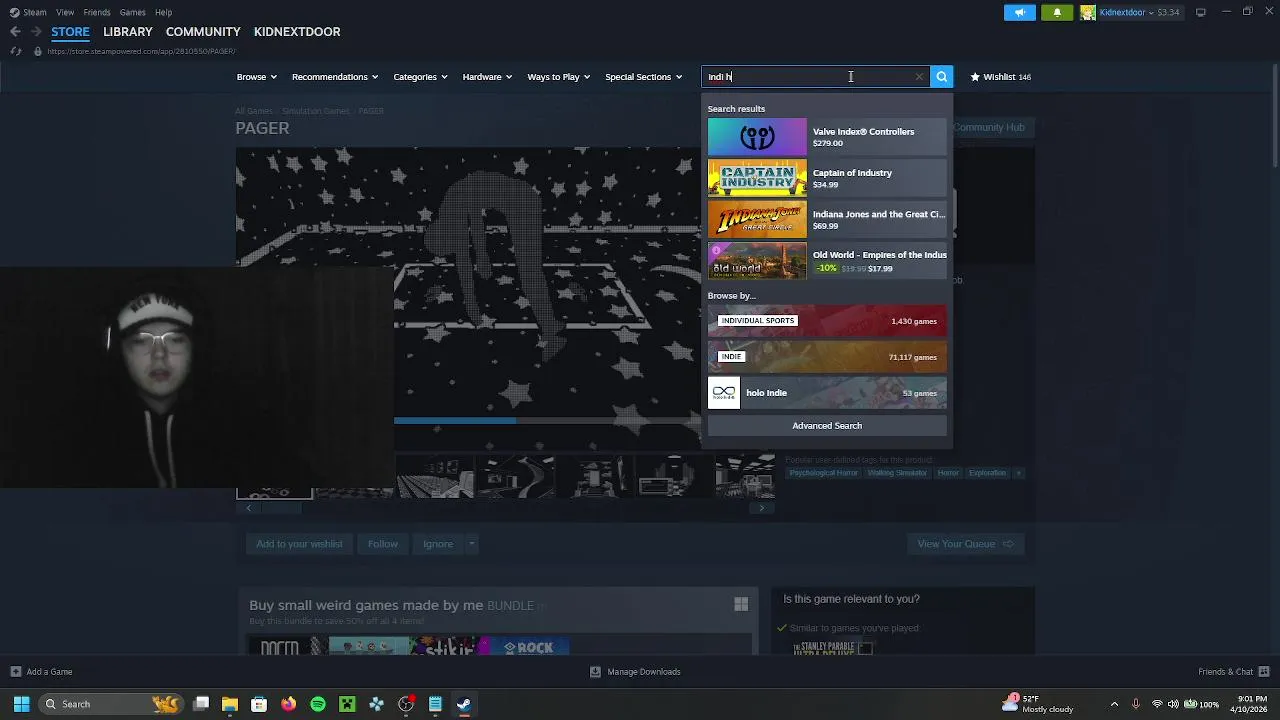The image size is (1280, 720).
Task: Switch to the STORE tab
Action: (70, 32)
